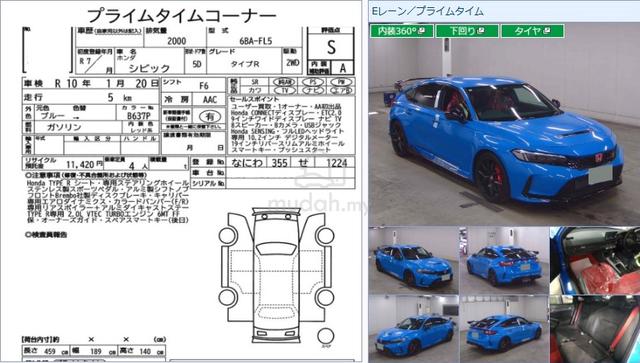Select the red front seat interior thumbnail
The height and width of the screenshot is (363, 640).
[x=595, y=260]
